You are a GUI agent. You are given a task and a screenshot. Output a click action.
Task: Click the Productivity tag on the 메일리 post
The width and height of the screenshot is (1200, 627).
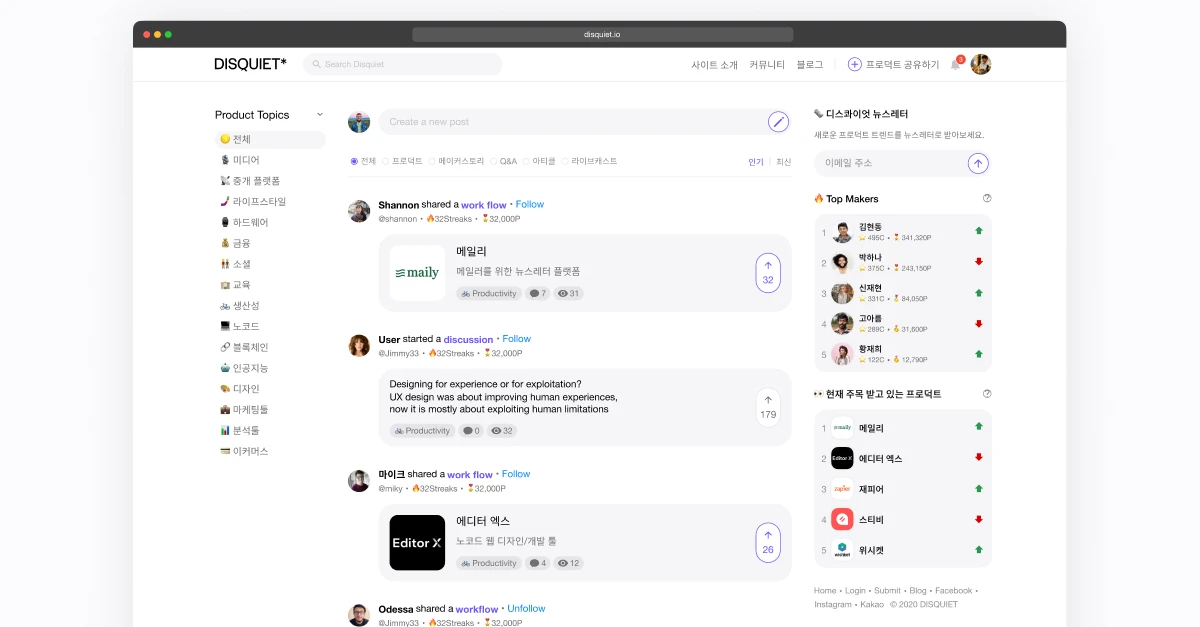click(489, 294)
